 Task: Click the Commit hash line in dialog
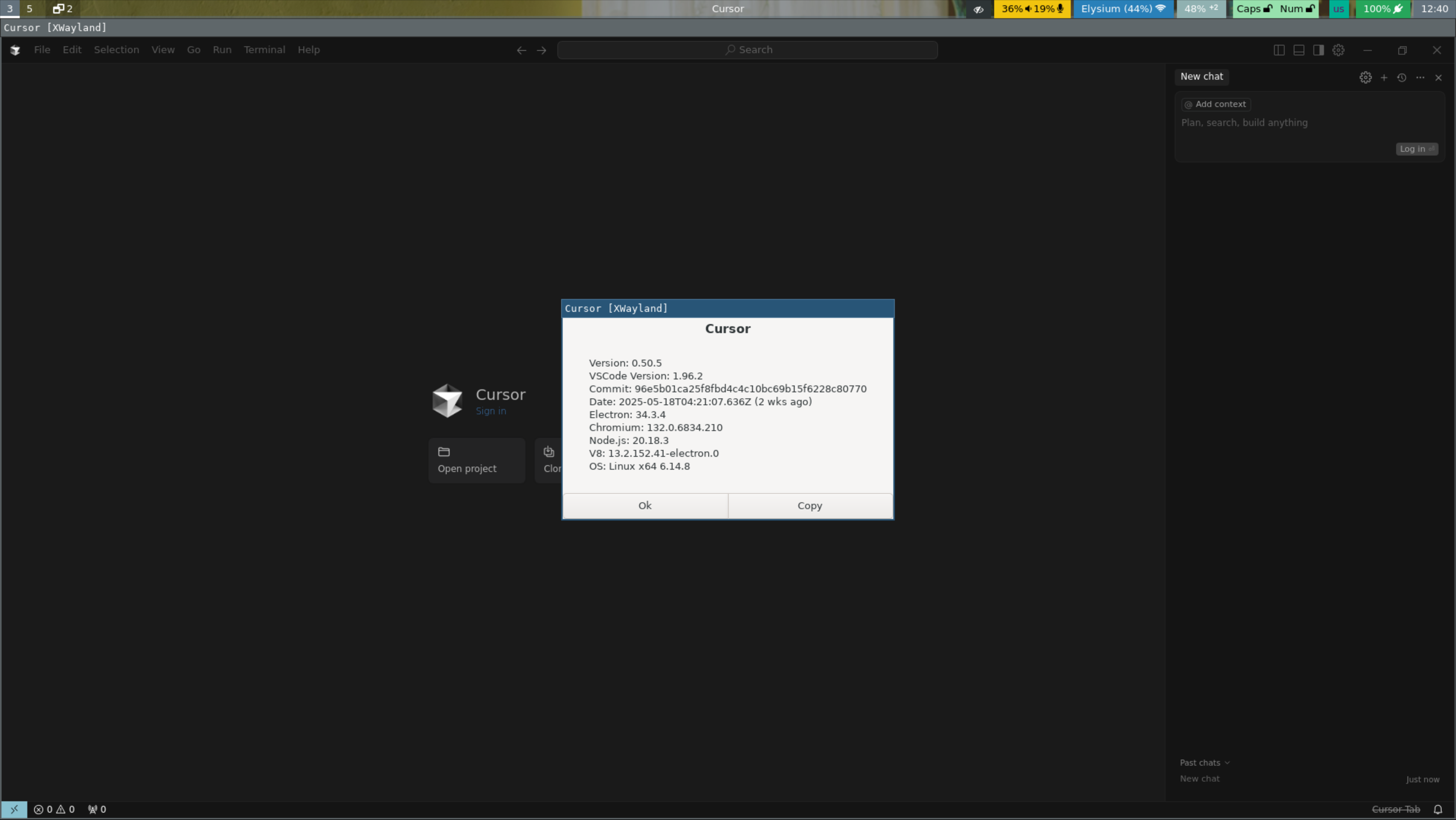[727, 389]
